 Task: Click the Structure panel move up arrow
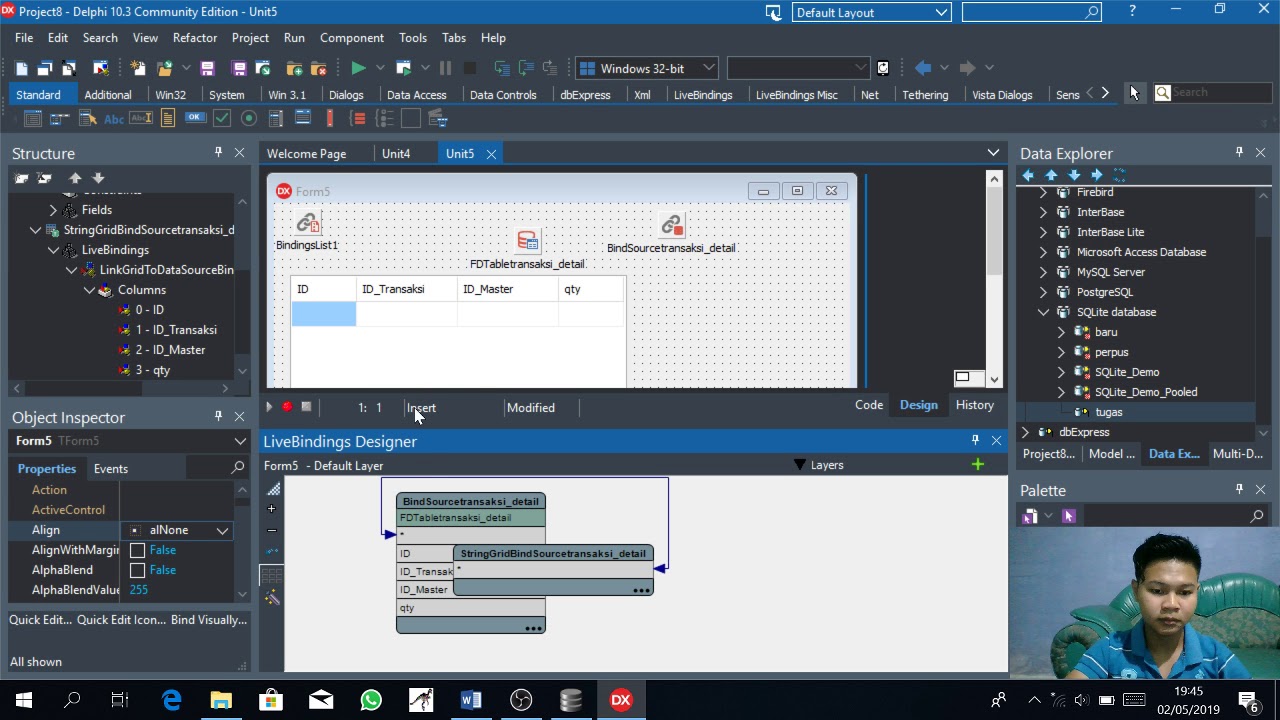click(75, 178)
